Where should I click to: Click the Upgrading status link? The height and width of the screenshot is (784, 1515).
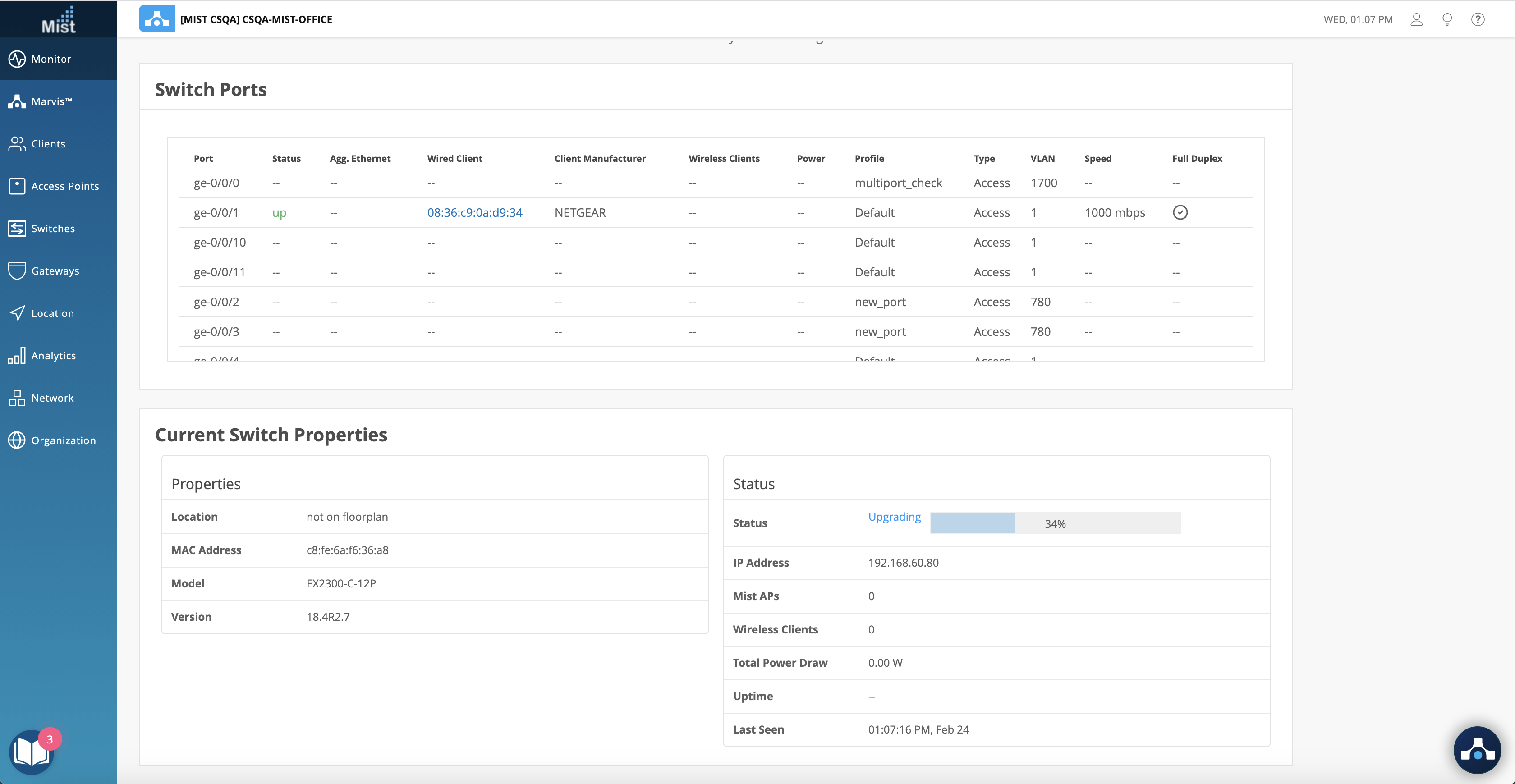tap(894, 516)
